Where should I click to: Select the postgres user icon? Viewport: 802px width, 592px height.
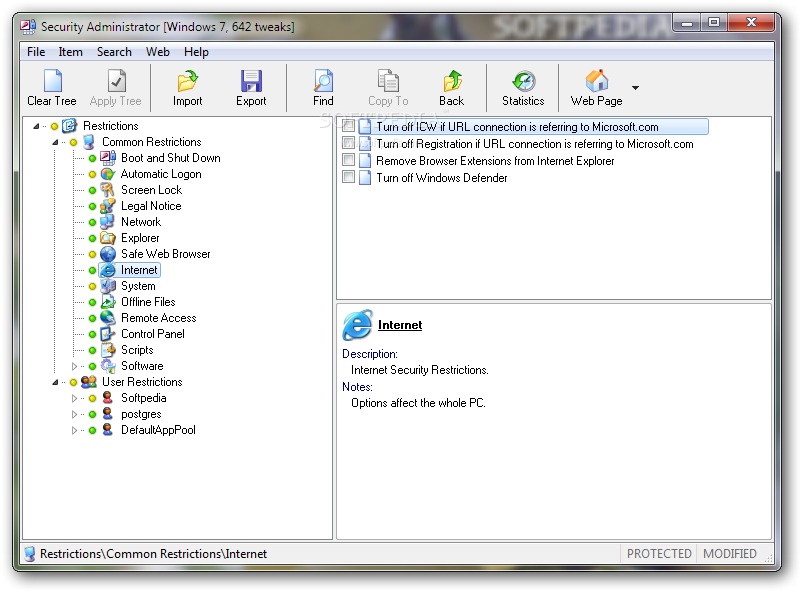108,413
